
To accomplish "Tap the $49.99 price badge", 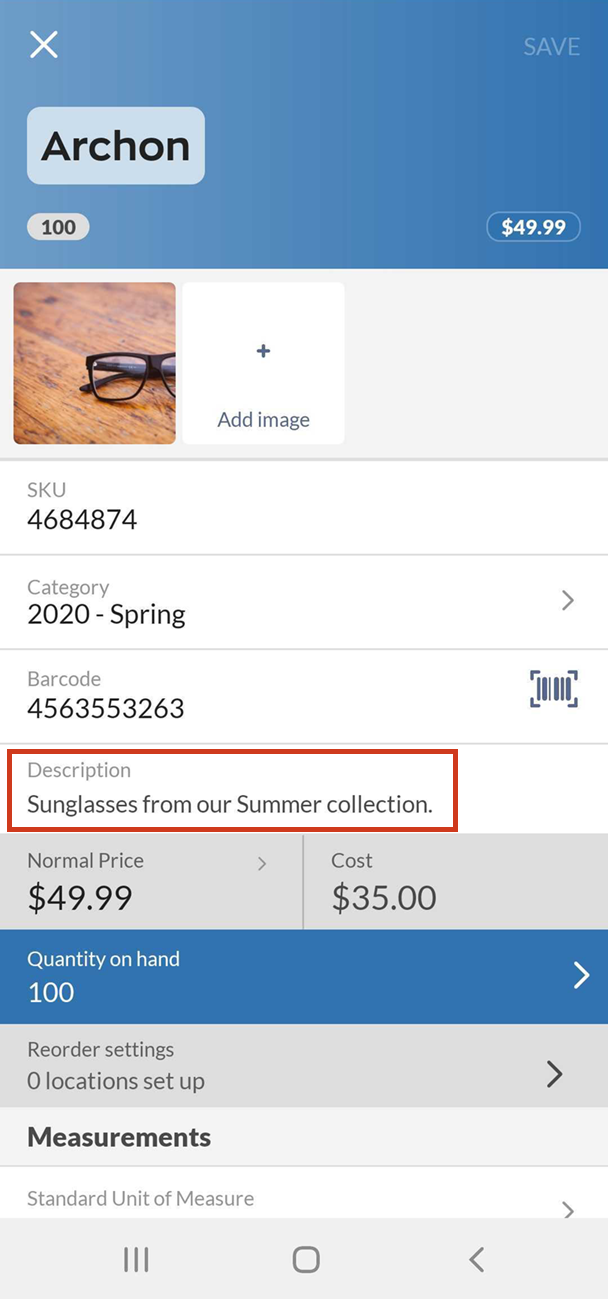I will click(533, 227).
